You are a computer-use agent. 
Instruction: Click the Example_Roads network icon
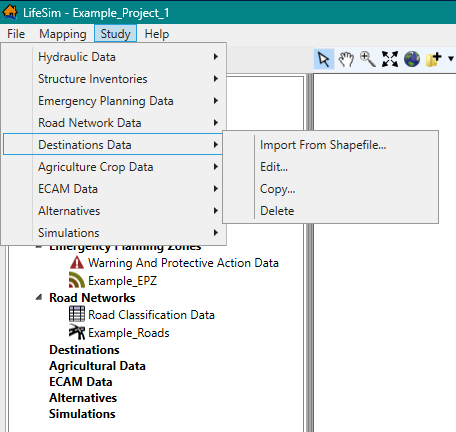[77, 332]
